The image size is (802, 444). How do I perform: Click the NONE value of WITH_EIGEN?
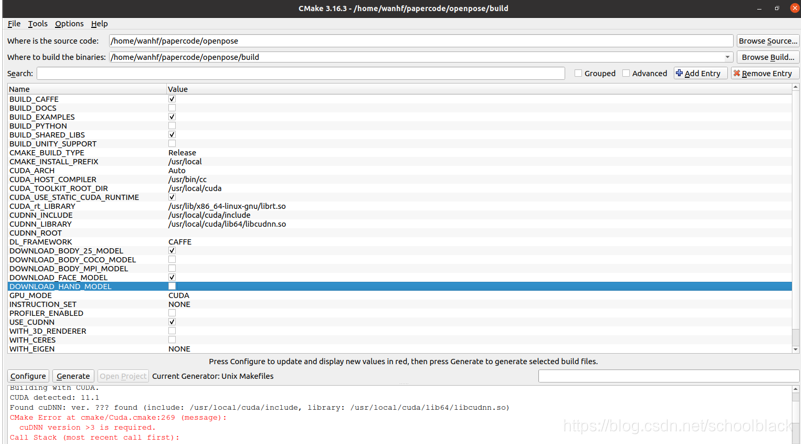179,349
